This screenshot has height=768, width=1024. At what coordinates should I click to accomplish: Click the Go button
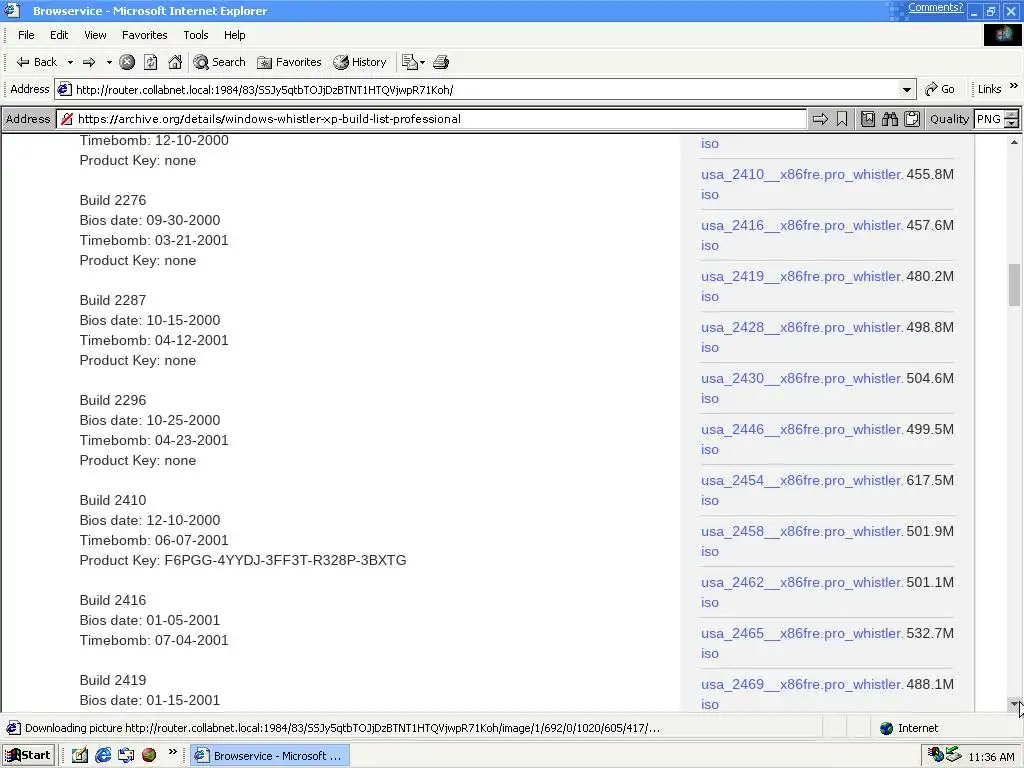click(x=940, y=89)
